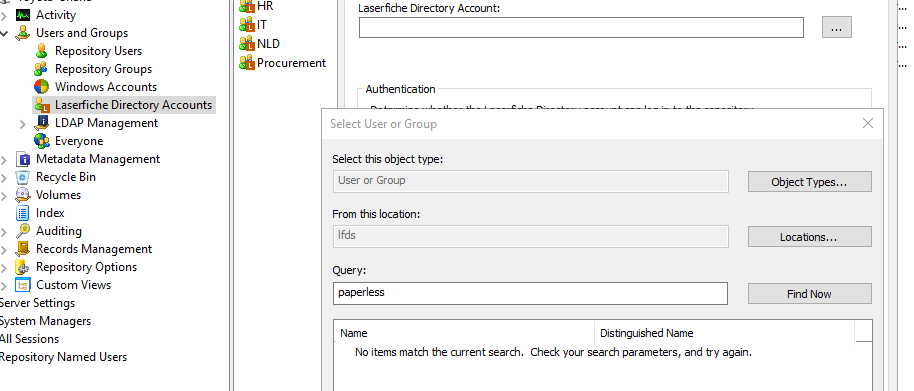Select the Everyone globe icon

(x=41, y=141)
